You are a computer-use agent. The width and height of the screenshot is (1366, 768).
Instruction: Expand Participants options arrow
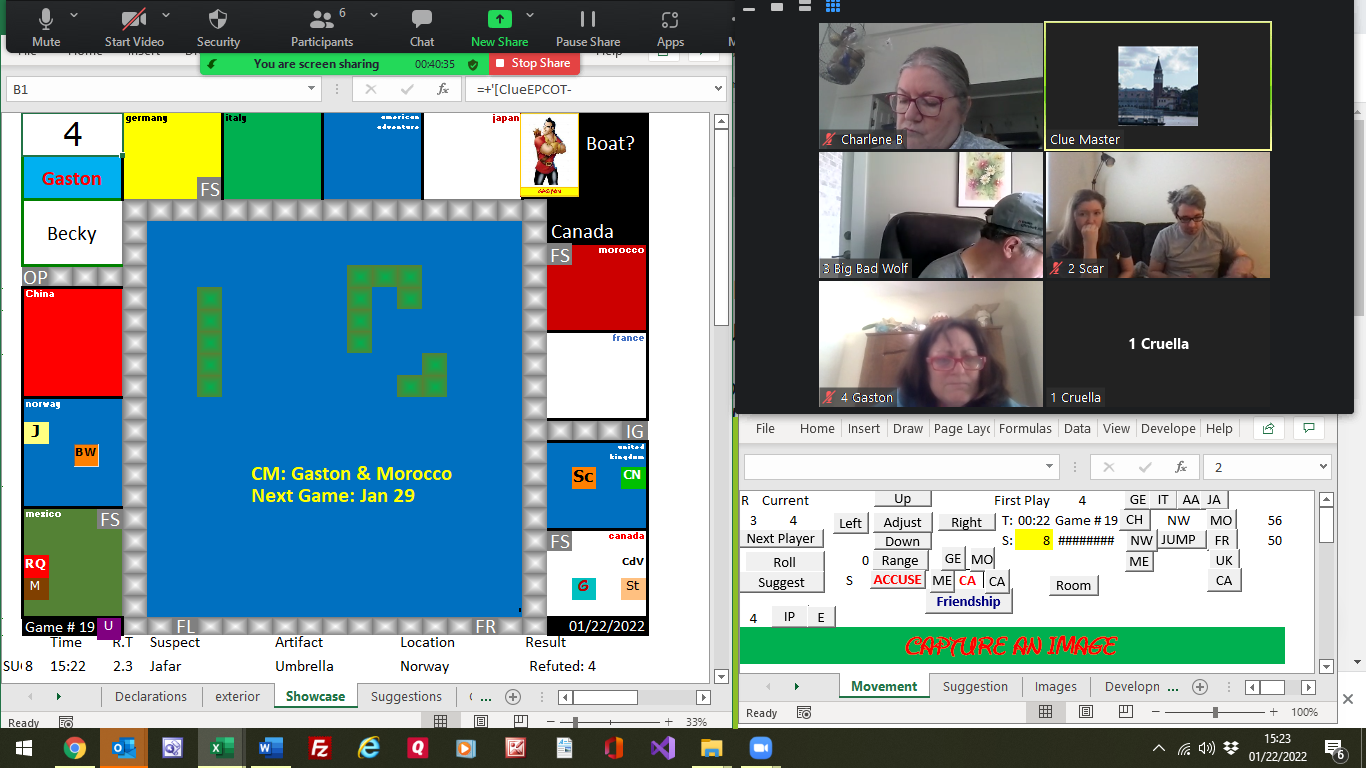(373, 16)
